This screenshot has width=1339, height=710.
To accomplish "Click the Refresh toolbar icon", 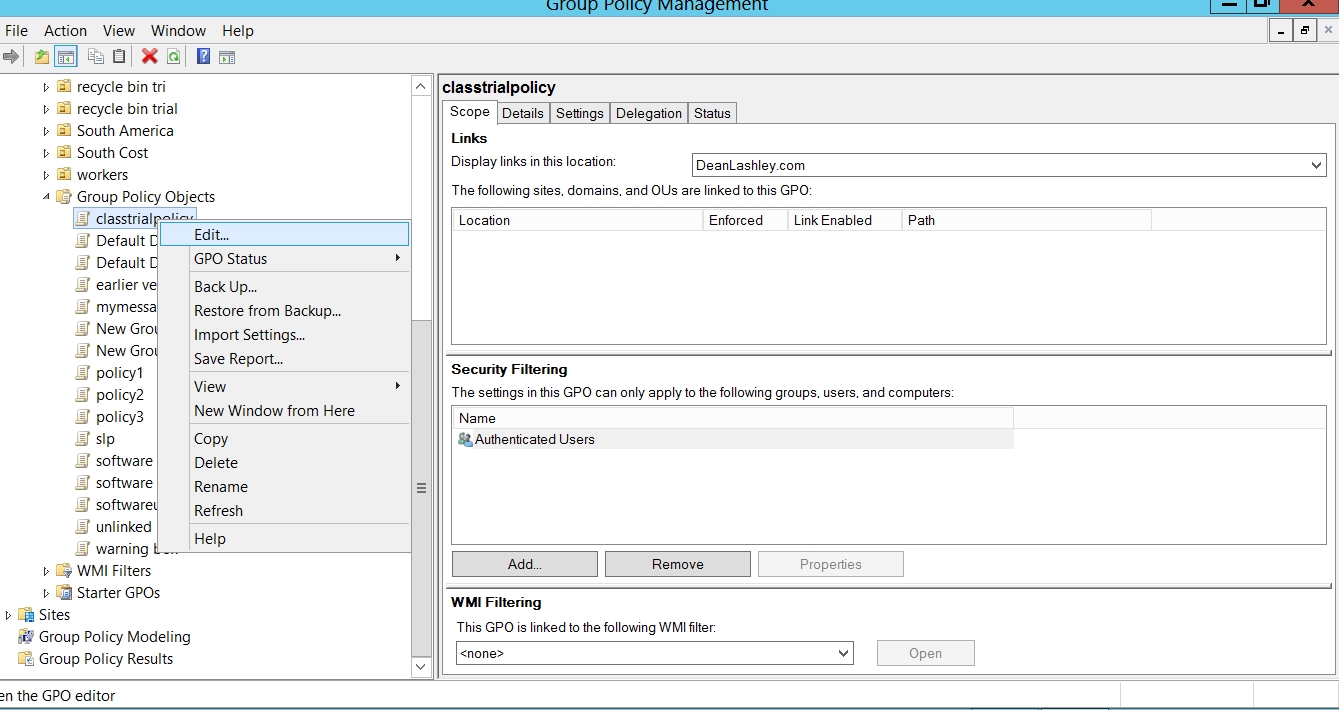I will tap(174, 57).
